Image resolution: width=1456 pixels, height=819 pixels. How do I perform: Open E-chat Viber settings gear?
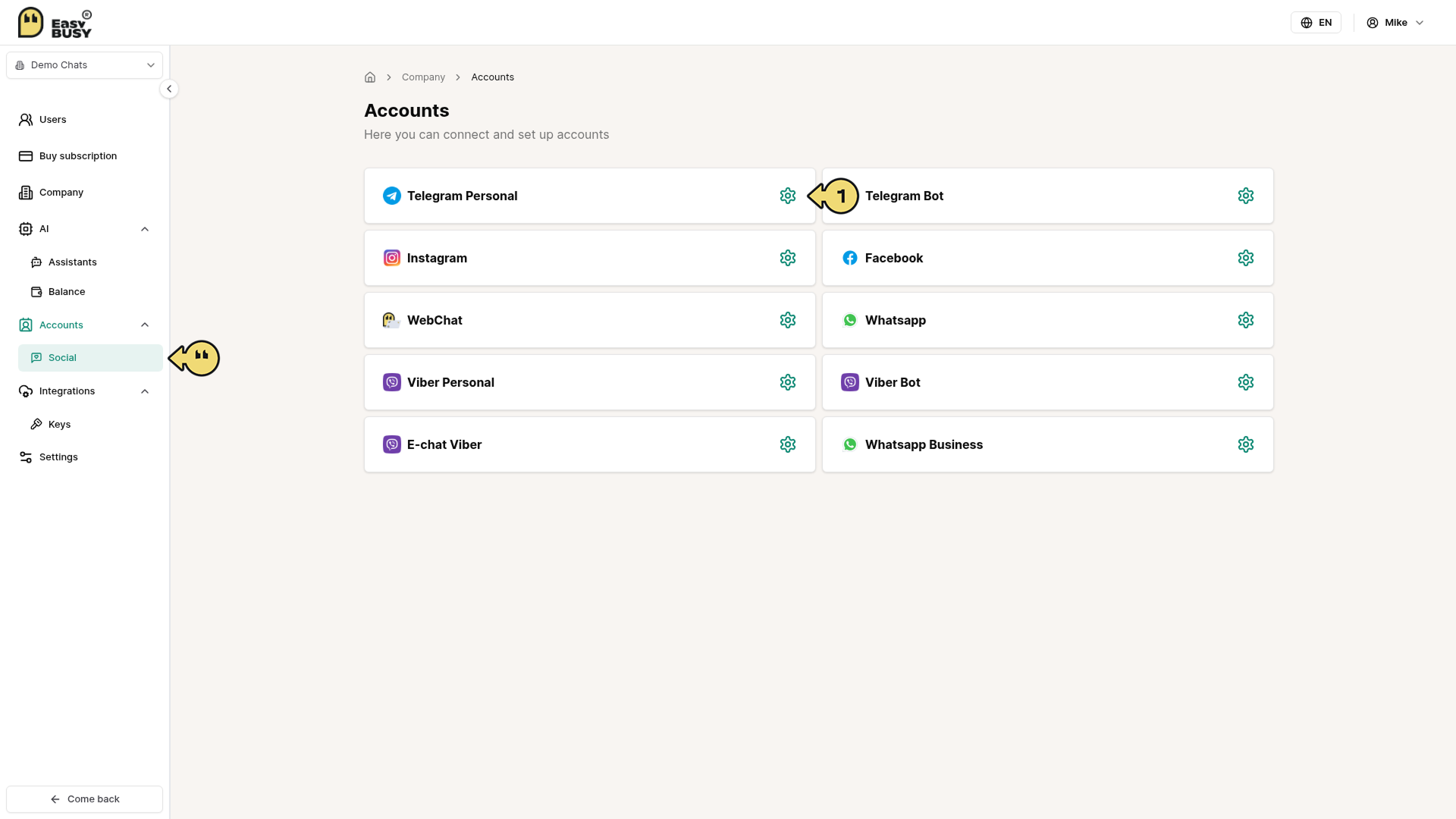point(788,444)
